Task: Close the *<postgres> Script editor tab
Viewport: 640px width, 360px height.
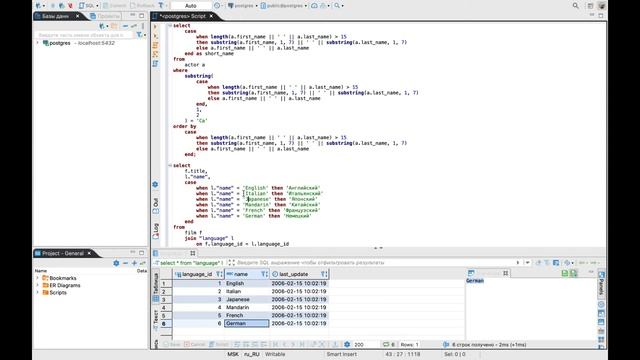Action: [211, 16]
